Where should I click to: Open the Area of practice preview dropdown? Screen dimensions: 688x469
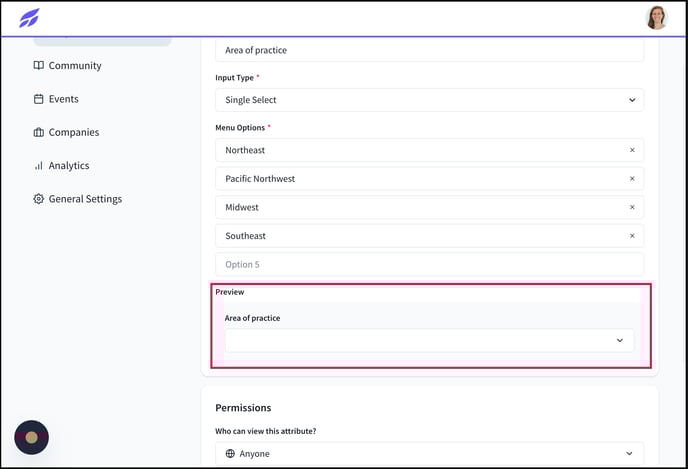click(x=430, y=340)
